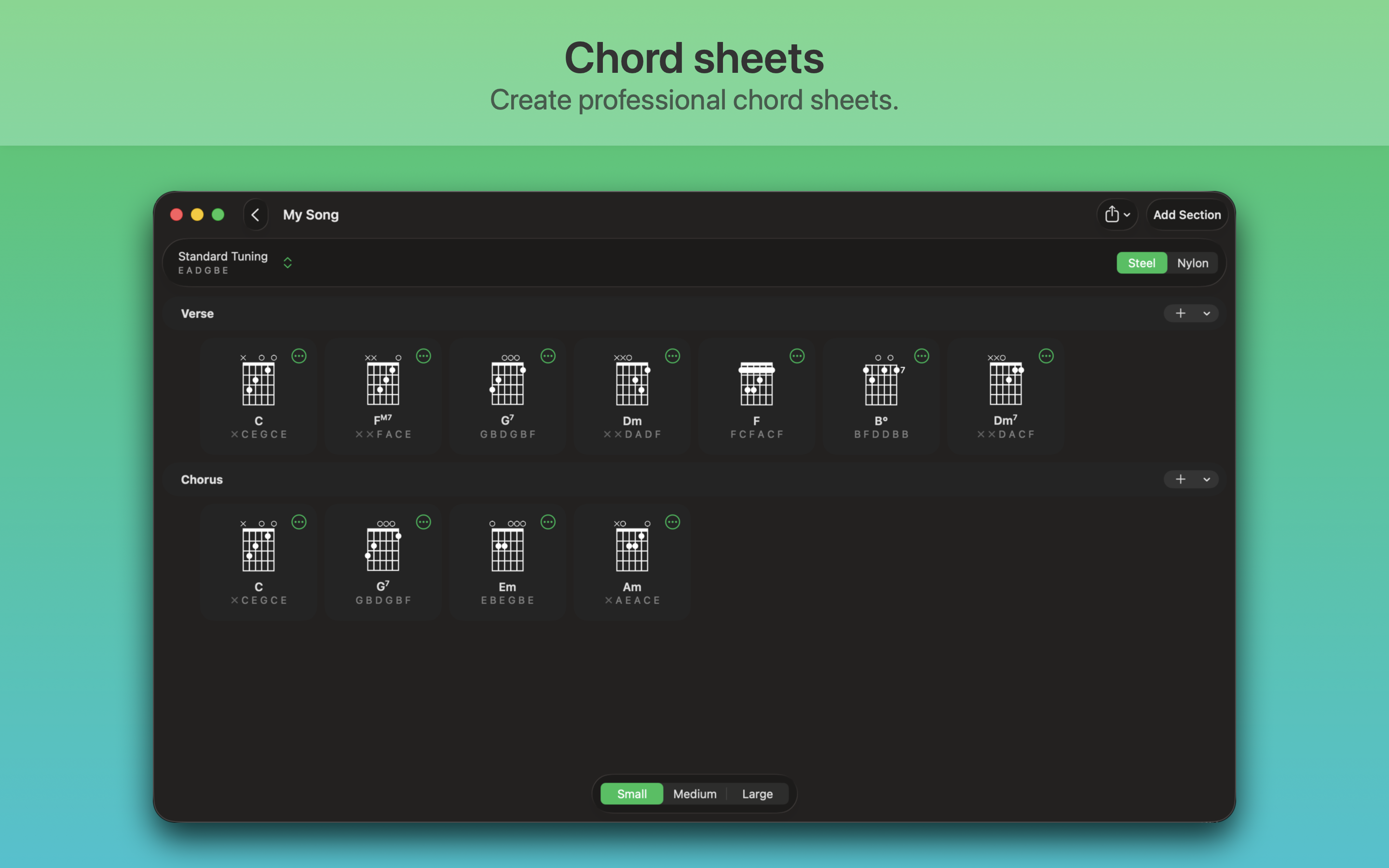
Task: Go back from My Song
Action: [x=256, y=215]
